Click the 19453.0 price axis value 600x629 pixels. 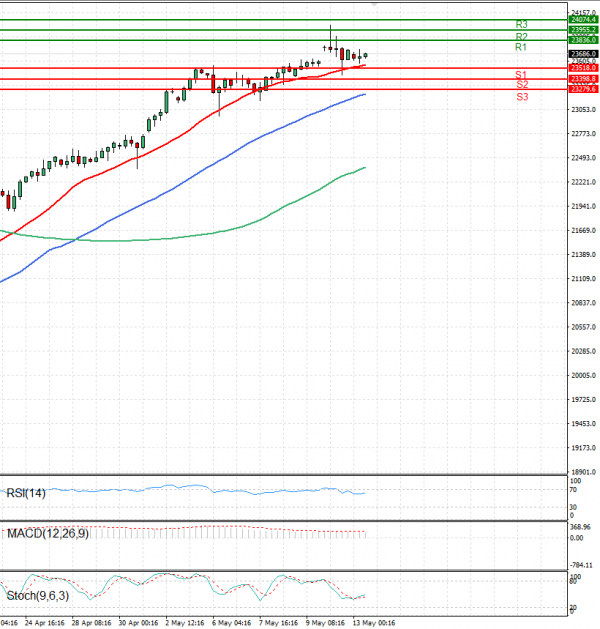(x=584, y=424)
